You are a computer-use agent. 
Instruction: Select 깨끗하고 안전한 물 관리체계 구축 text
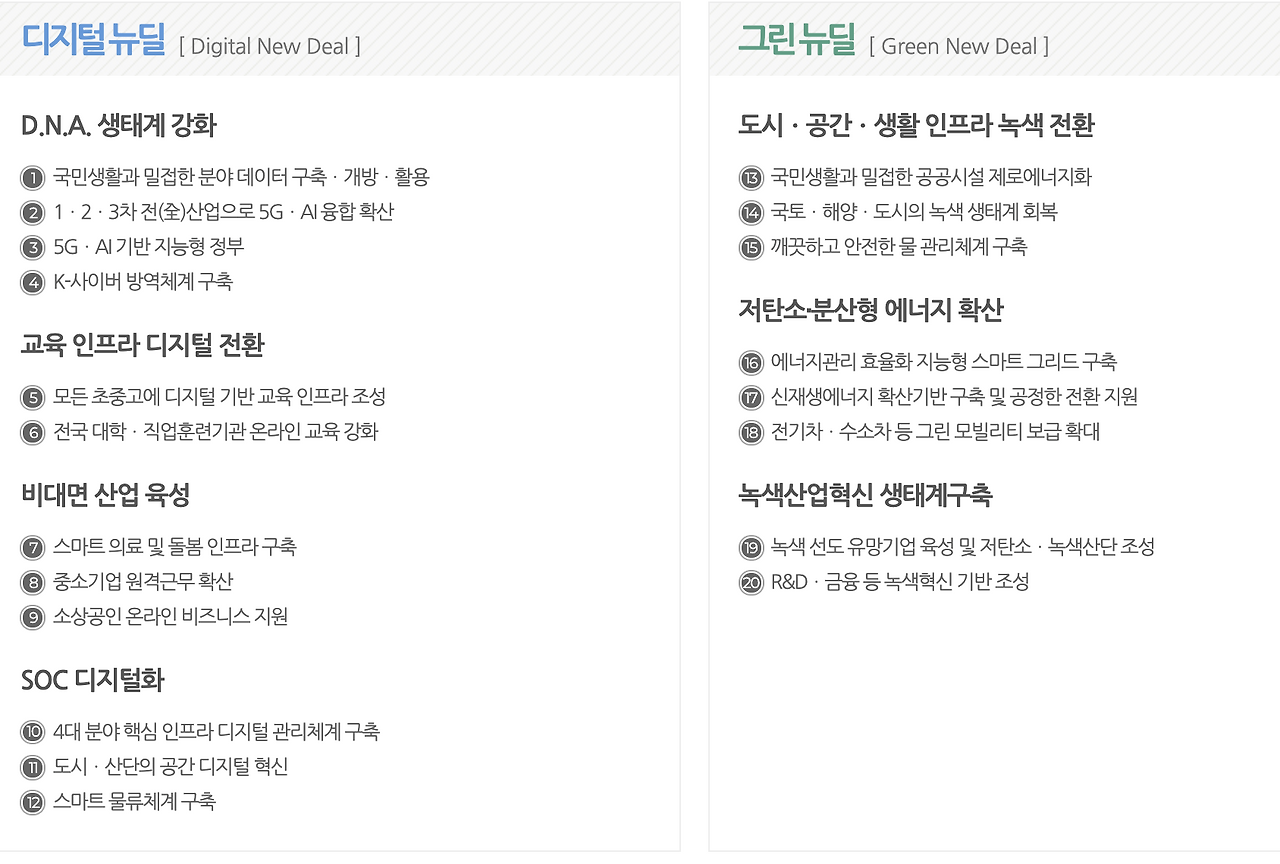[x=898, y=247]
